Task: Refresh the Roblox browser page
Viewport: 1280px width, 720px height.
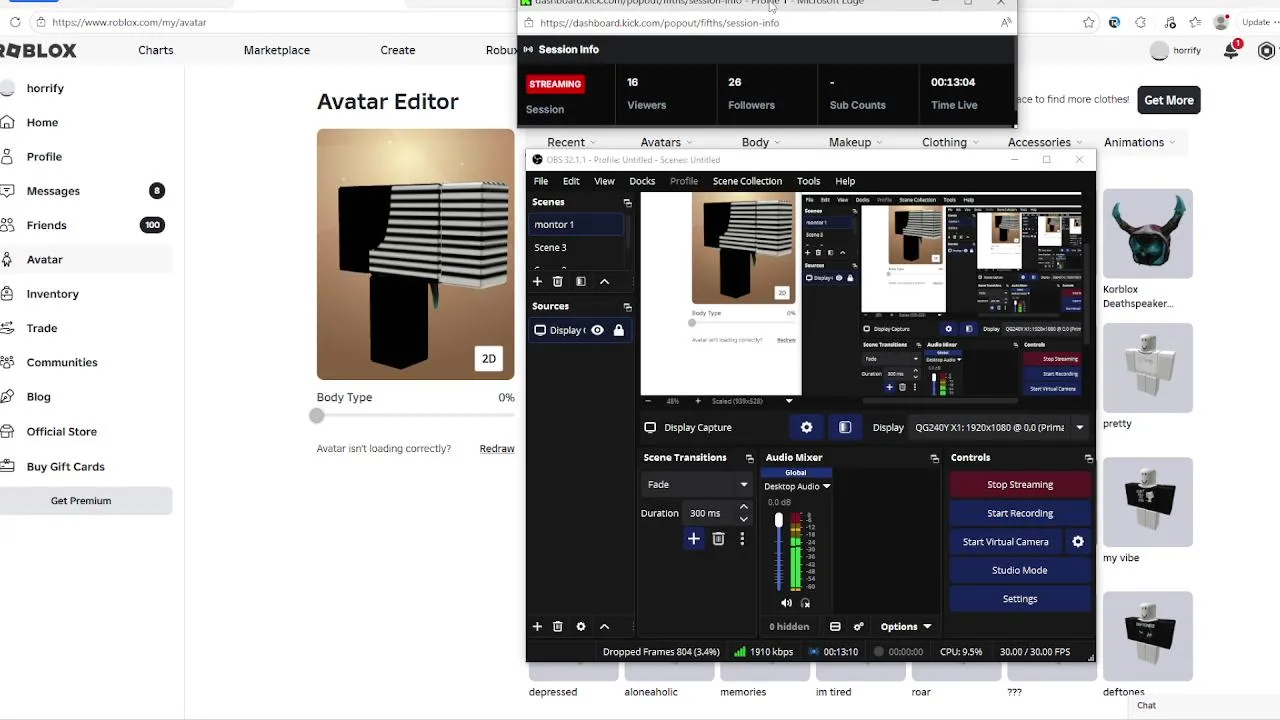Action: pyautogui.click(x=15, y=22)
